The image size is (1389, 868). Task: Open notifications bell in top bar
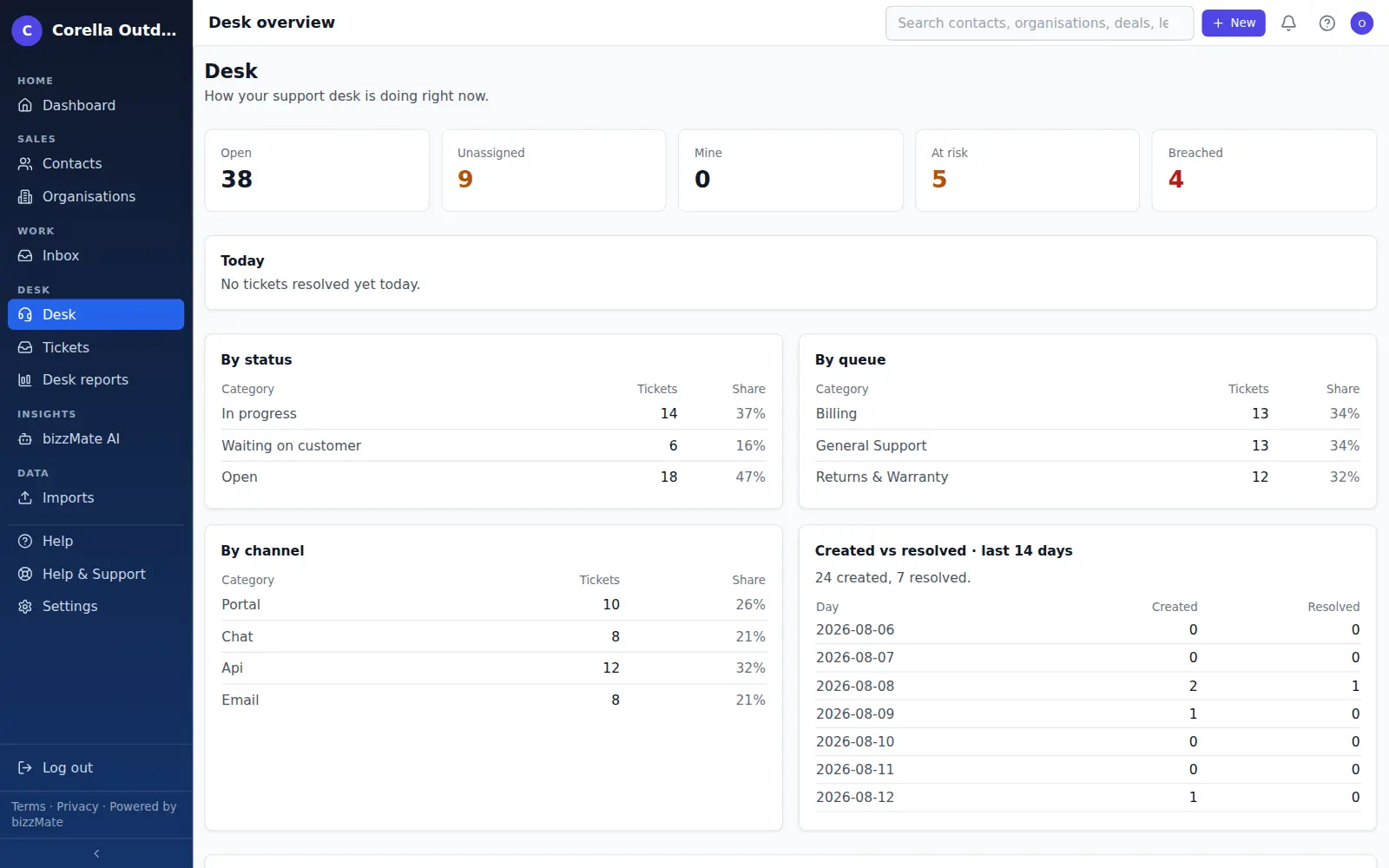pyautogui.click(x=1288, y=23)
